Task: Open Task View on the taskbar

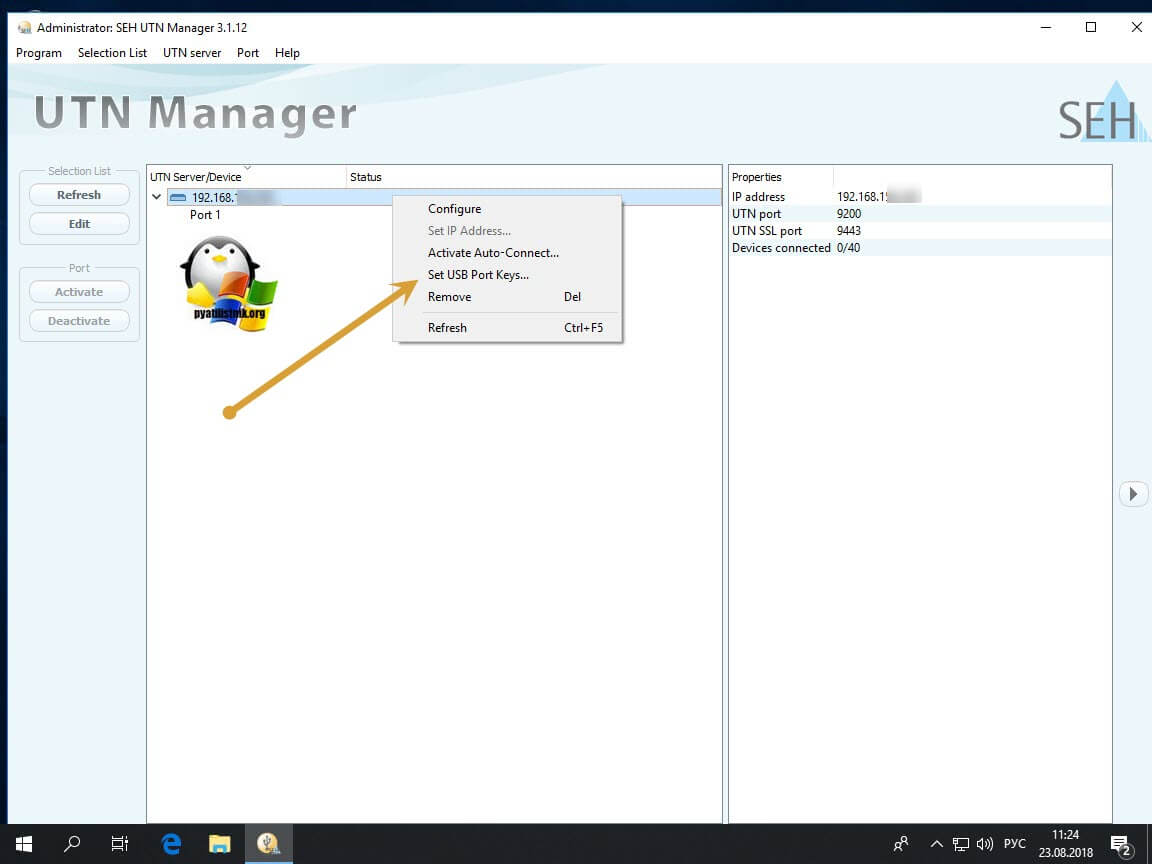Action: click(x=120, y=843)
